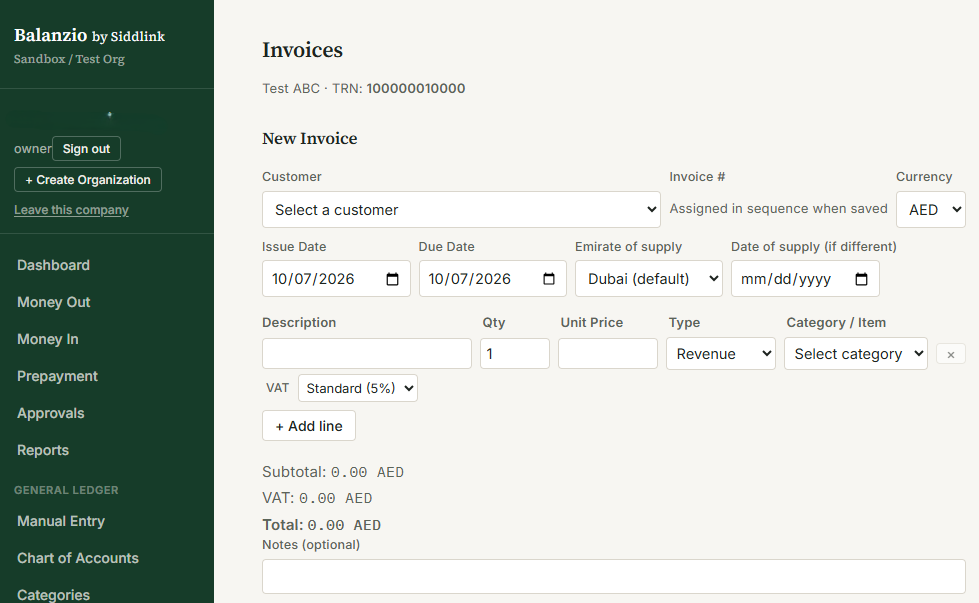Click the Balanzio by Siddlink logo text

[89, 36]
